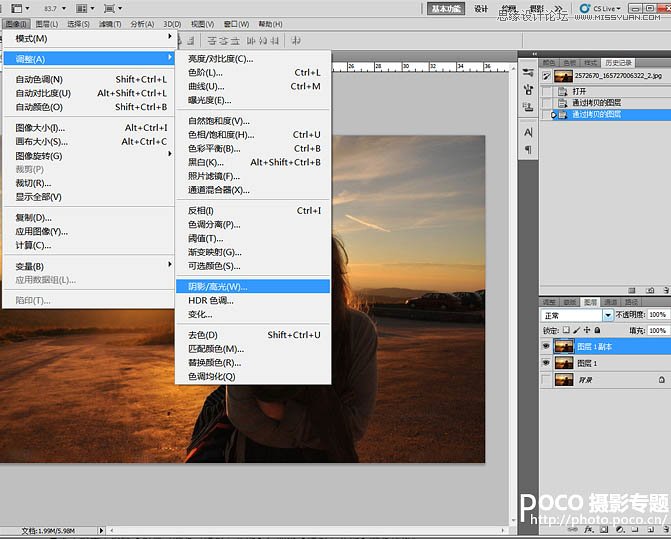Select the 打开 history state
671x539 pixels.
580,90
